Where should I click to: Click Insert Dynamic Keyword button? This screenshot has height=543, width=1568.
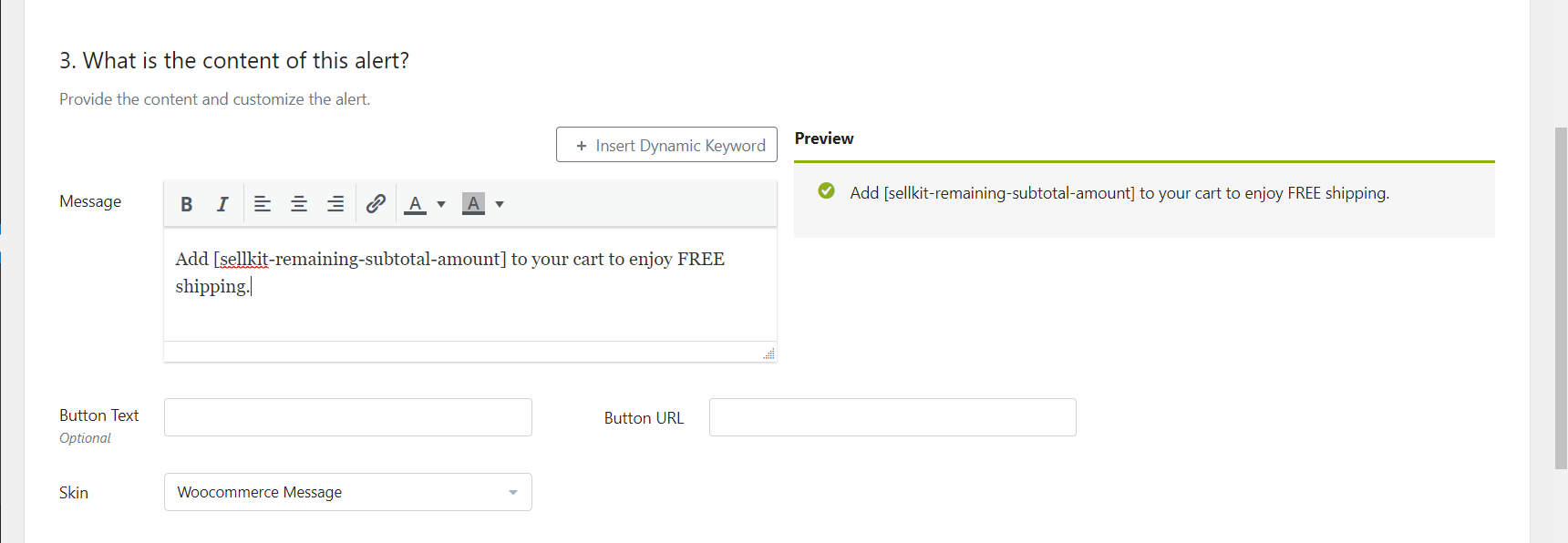coord(666,145)
